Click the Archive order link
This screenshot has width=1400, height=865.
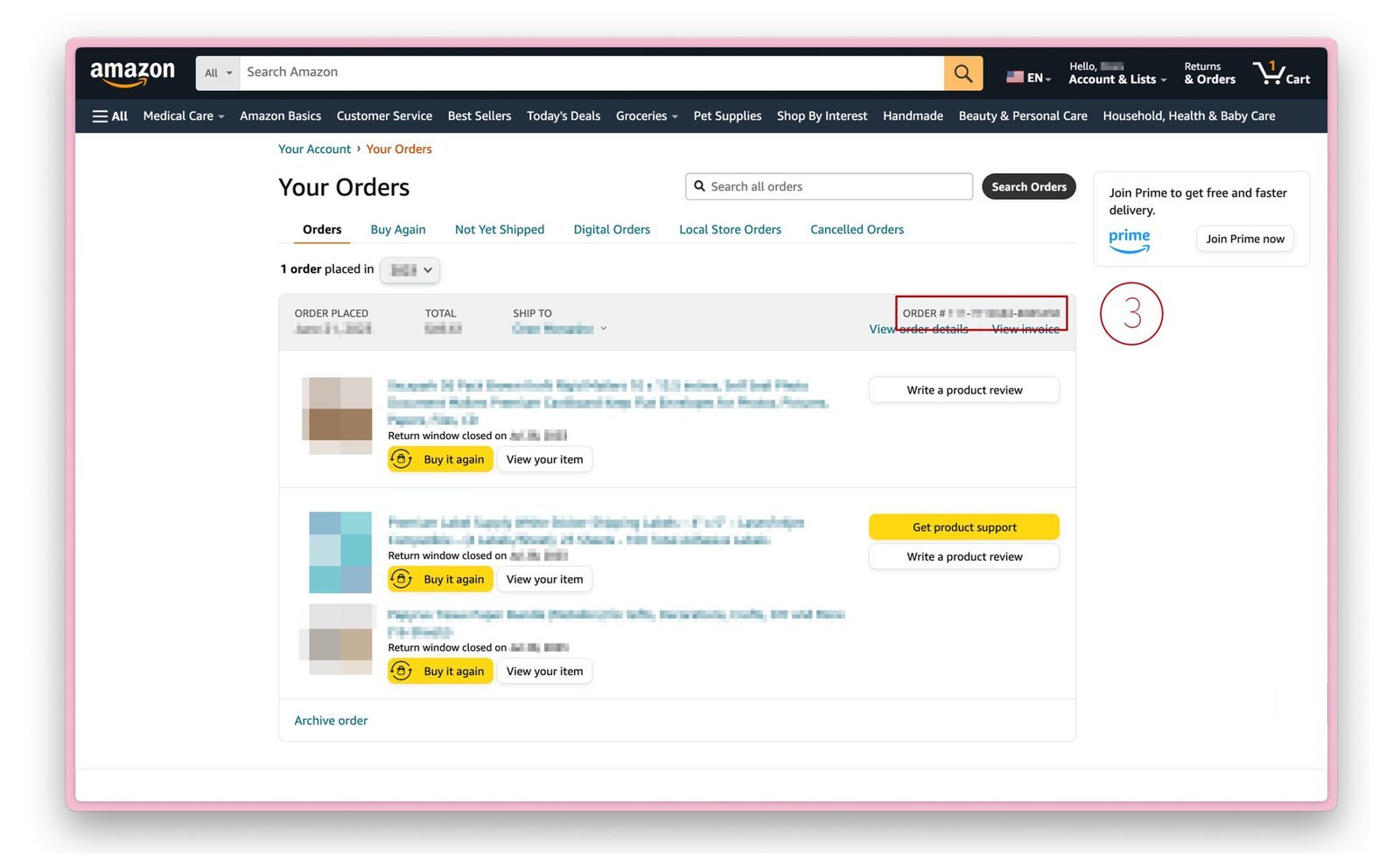pos(331,721)
